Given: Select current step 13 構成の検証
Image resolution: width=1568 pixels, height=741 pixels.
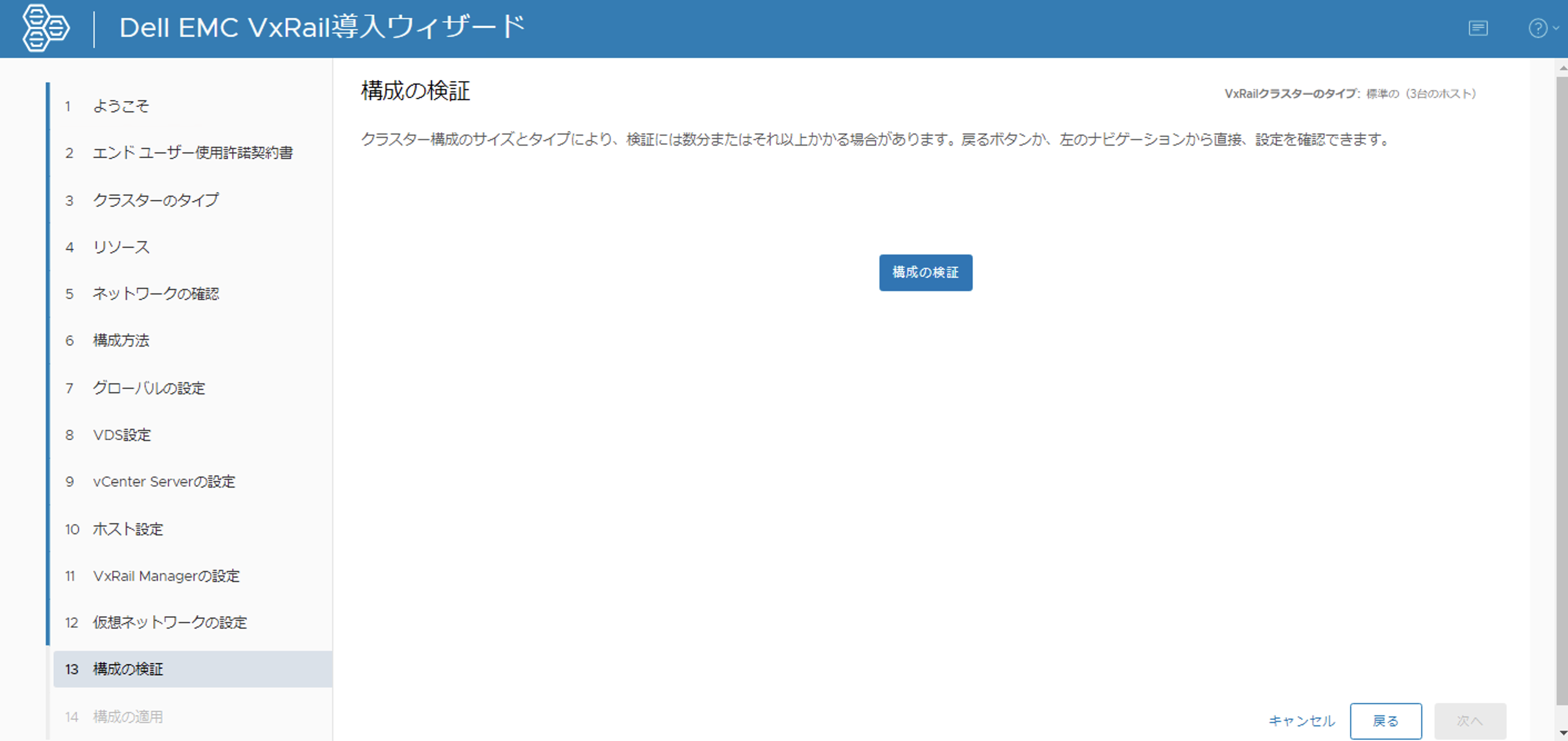Looking at the screenshot, I should (127, 669).
